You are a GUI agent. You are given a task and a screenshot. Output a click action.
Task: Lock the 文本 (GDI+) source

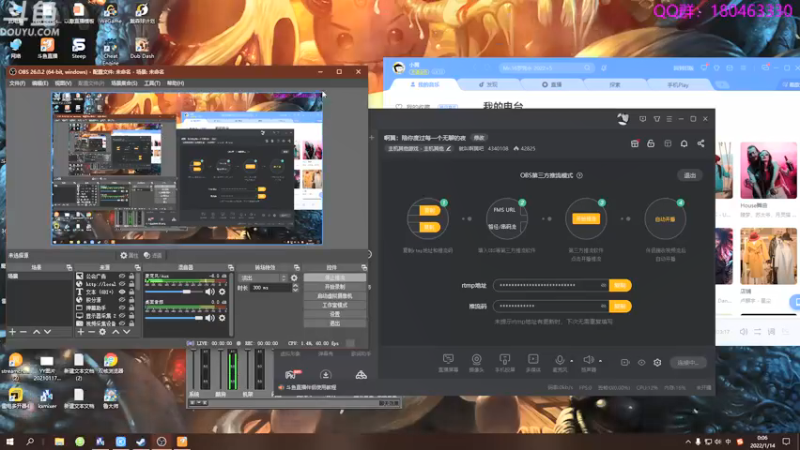point(132,292)
